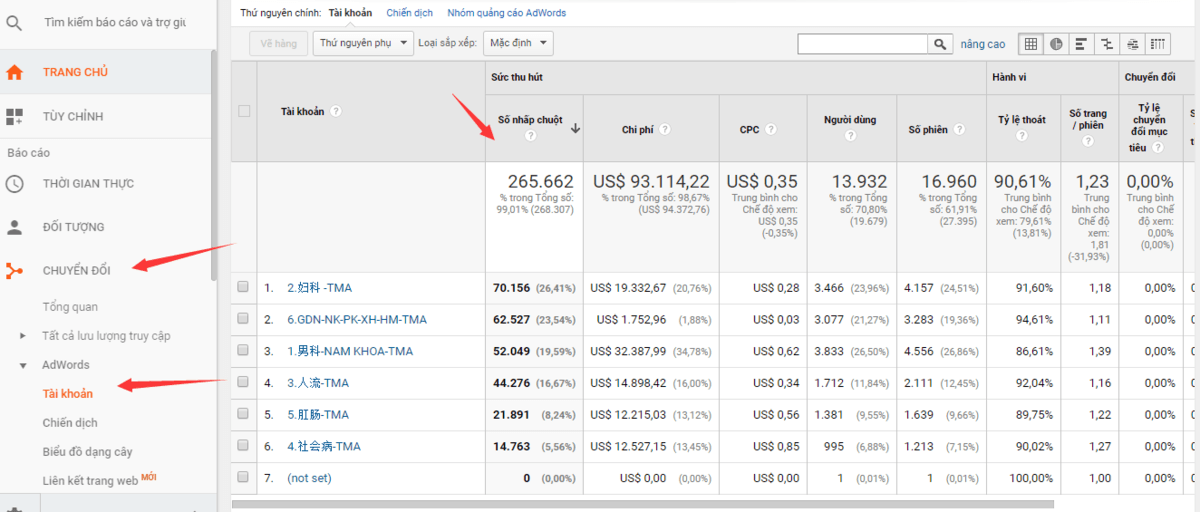Open the Thứ nguyên phụ dropdown
Viewport: 1200px width, 512px height.
click(x=363, y=43)
